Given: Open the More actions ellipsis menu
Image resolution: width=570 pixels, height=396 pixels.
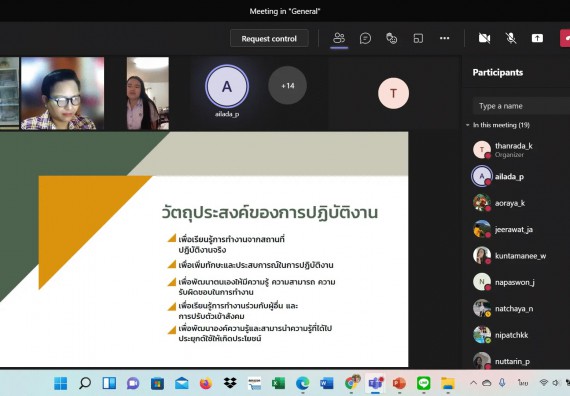Looking at the screenshot, I should tap(444, 38).
